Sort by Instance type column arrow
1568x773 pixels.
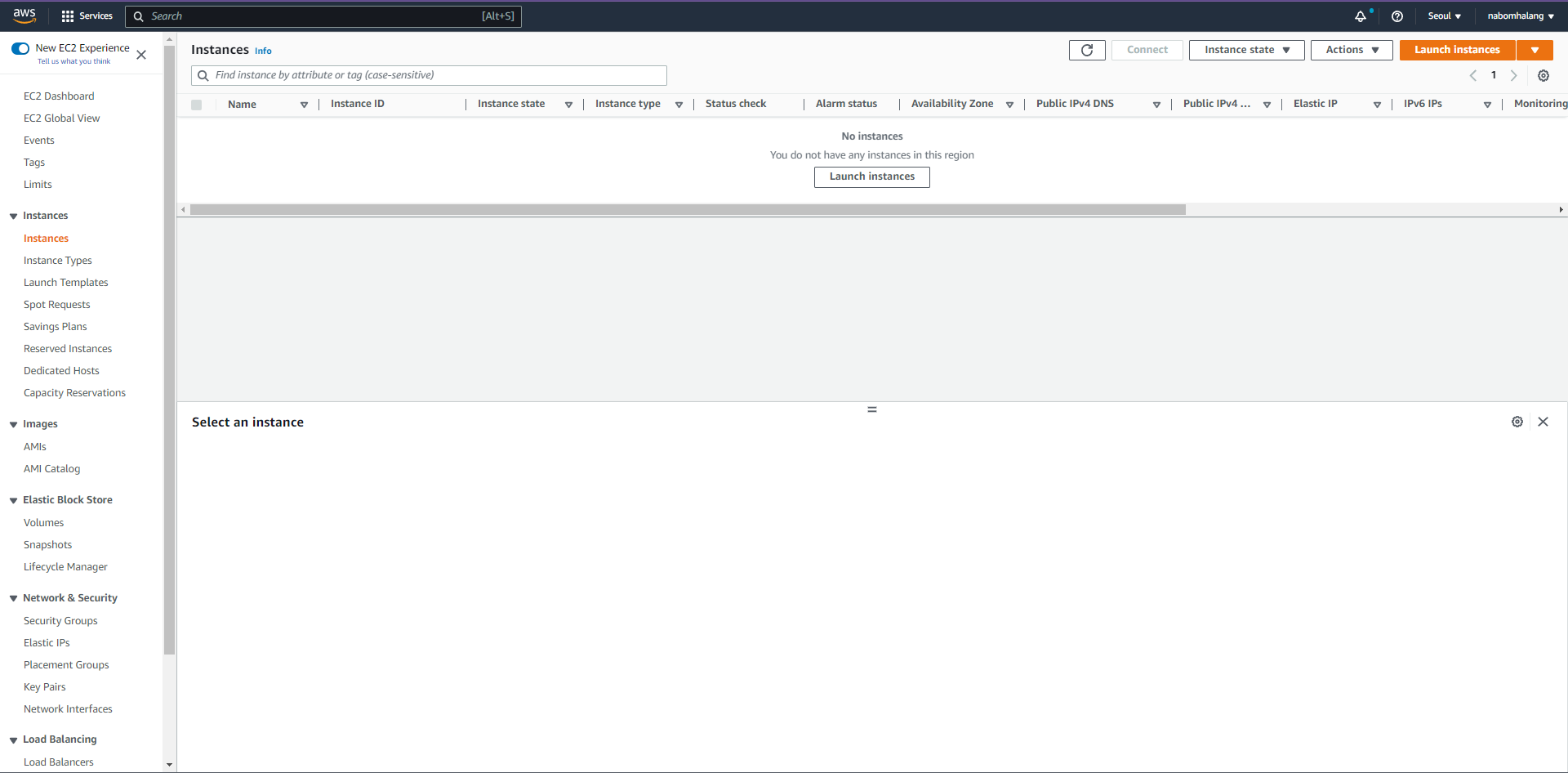(x=679, y=105)
